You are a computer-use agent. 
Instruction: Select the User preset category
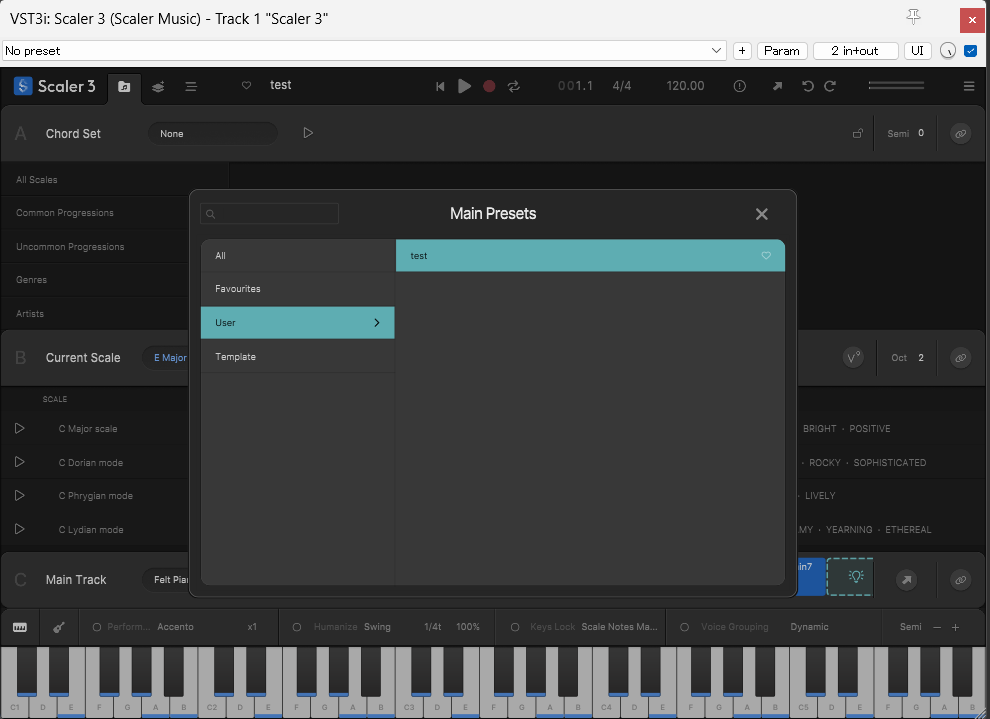click(x=297, y=323)
